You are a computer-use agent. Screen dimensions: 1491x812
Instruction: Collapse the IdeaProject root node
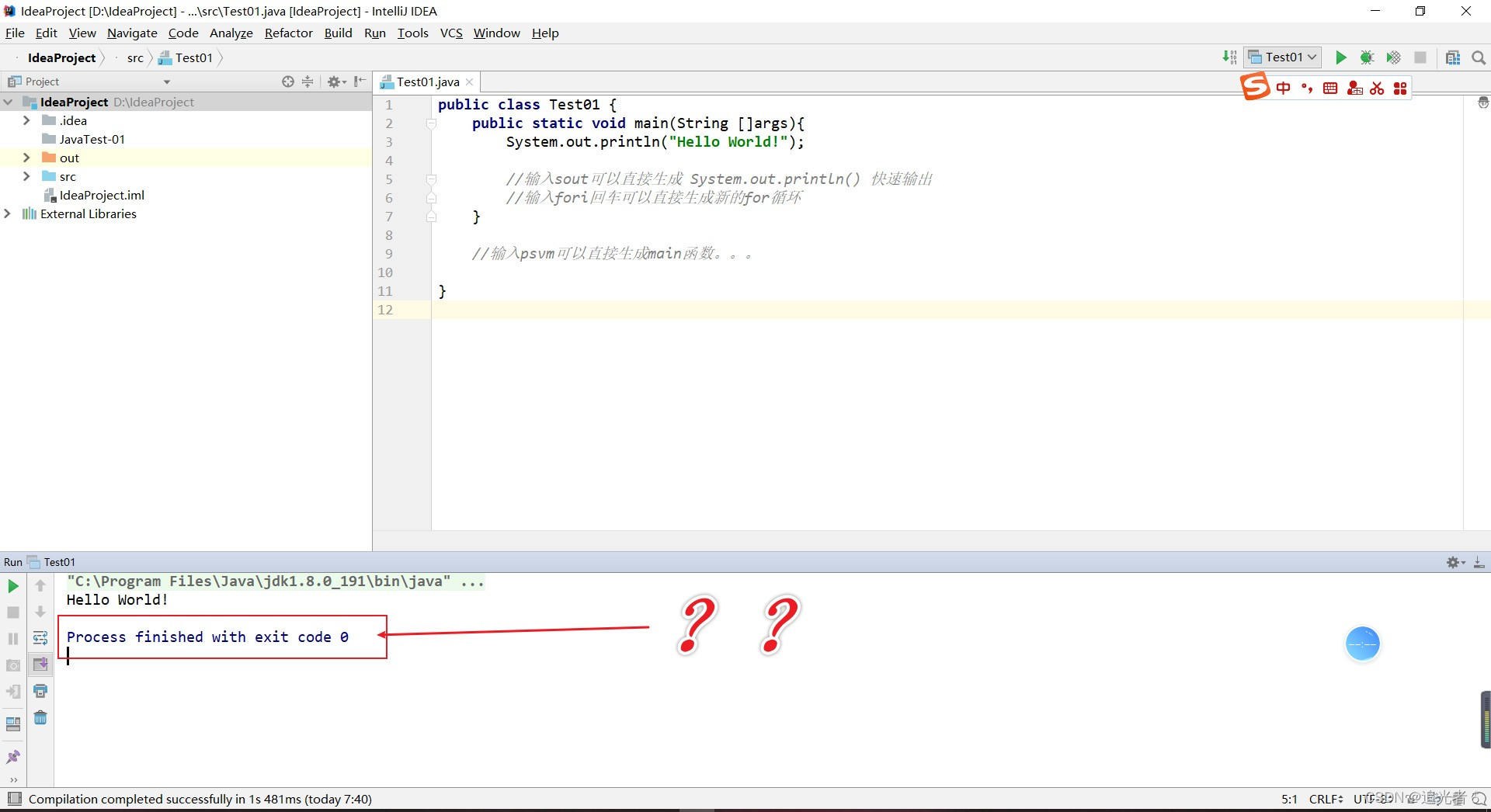coord(8,102)
